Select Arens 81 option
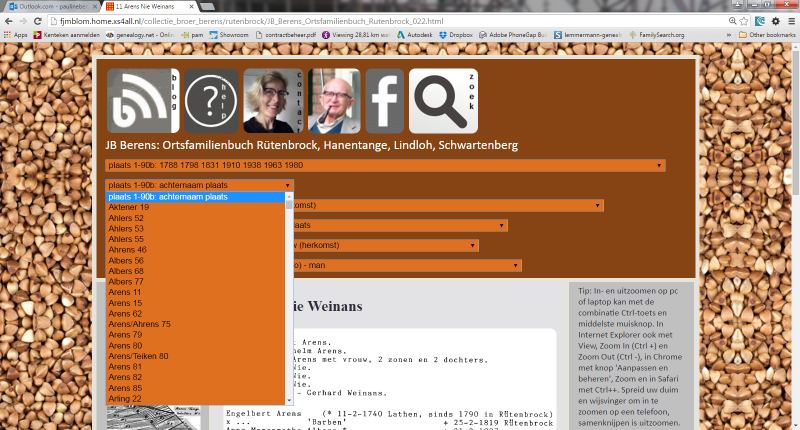The width and height of the screenshot is (800, 430). 195,366
